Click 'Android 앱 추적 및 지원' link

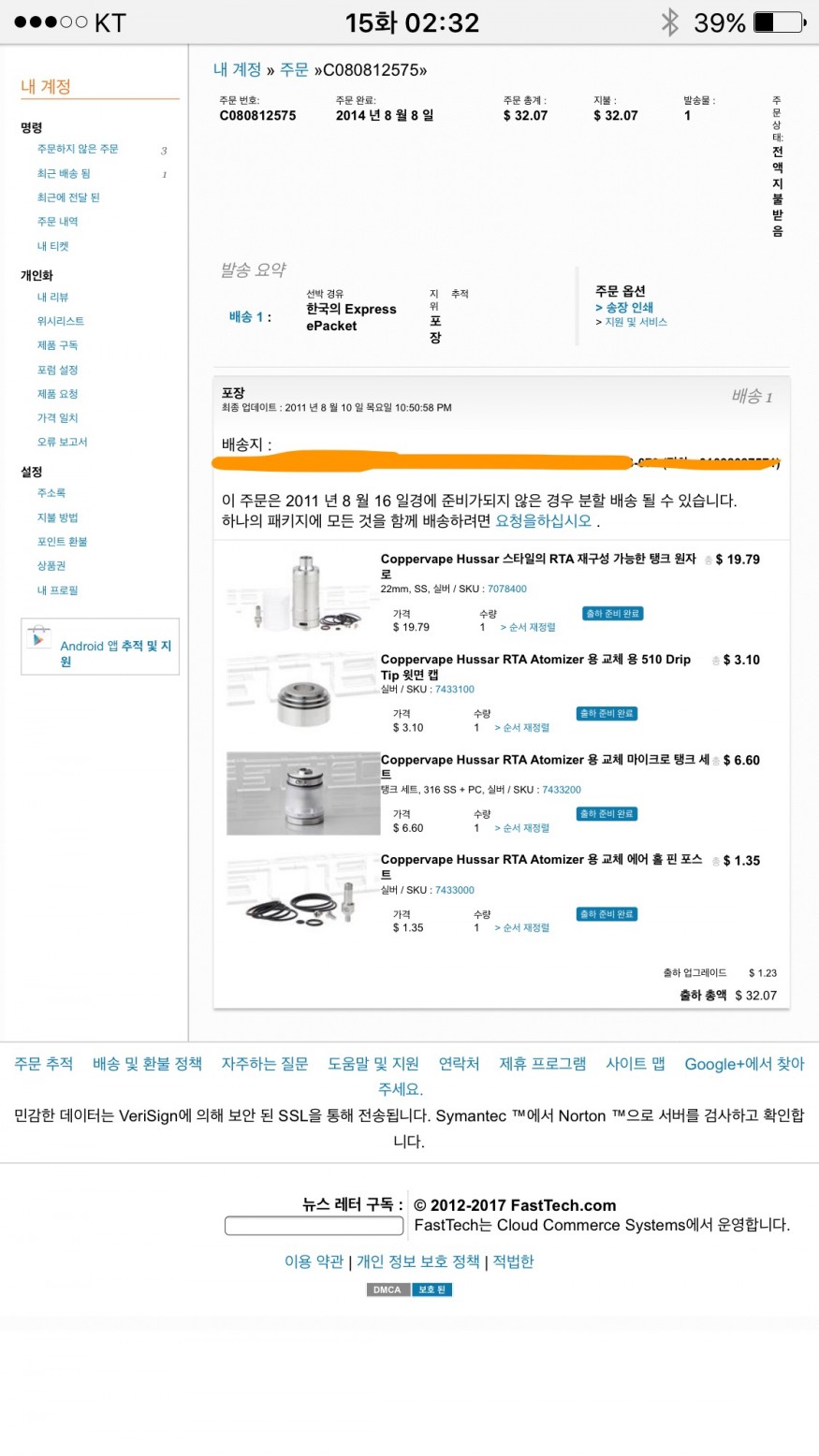click(115, 653)
